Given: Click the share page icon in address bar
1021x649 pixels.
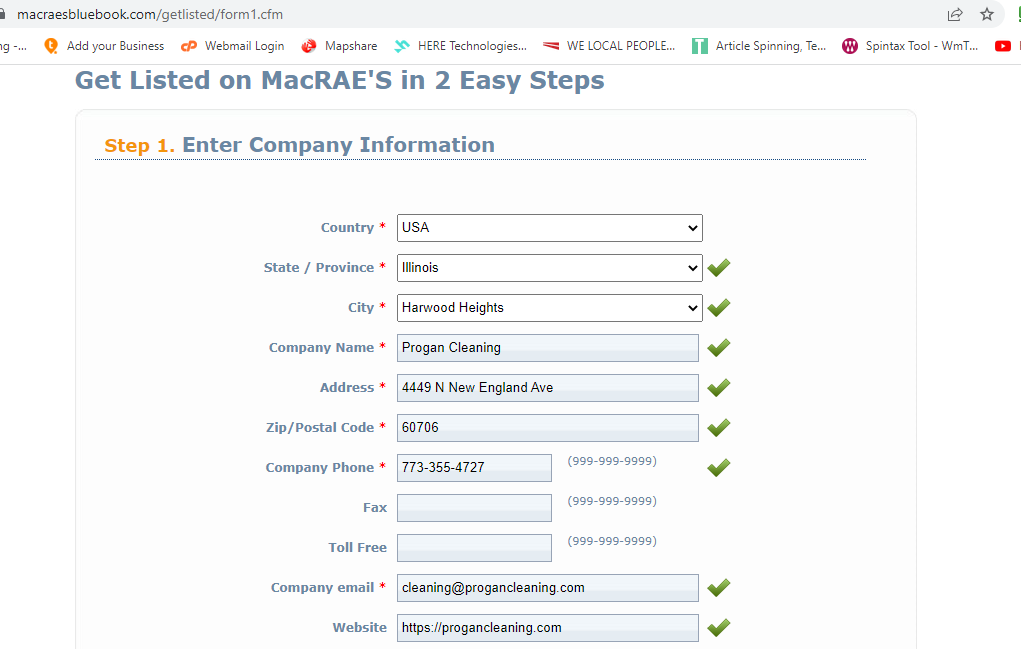Looking at the screenshot, I should (955, 14).
